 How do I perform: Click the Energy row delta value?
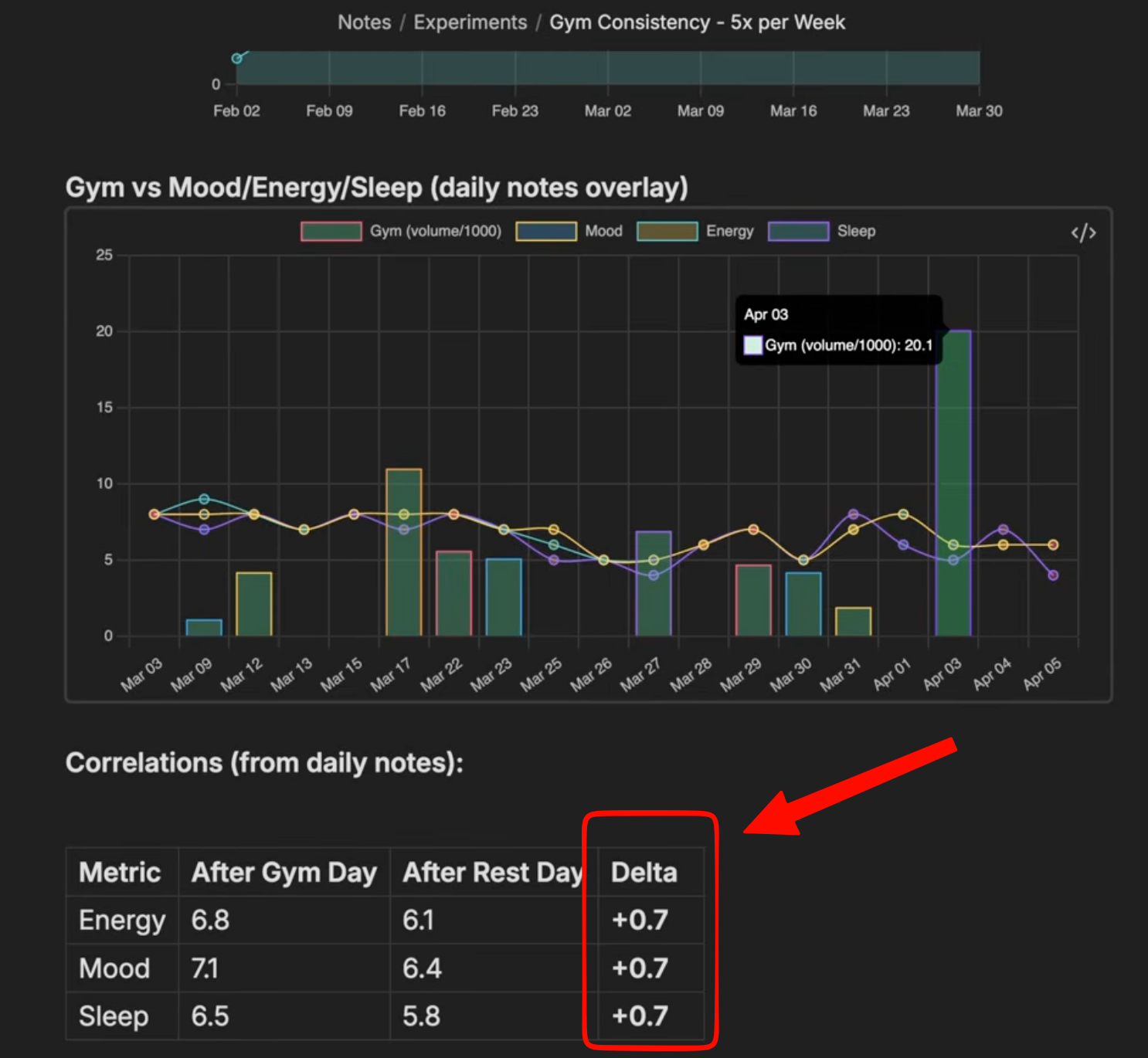(640, 920)
